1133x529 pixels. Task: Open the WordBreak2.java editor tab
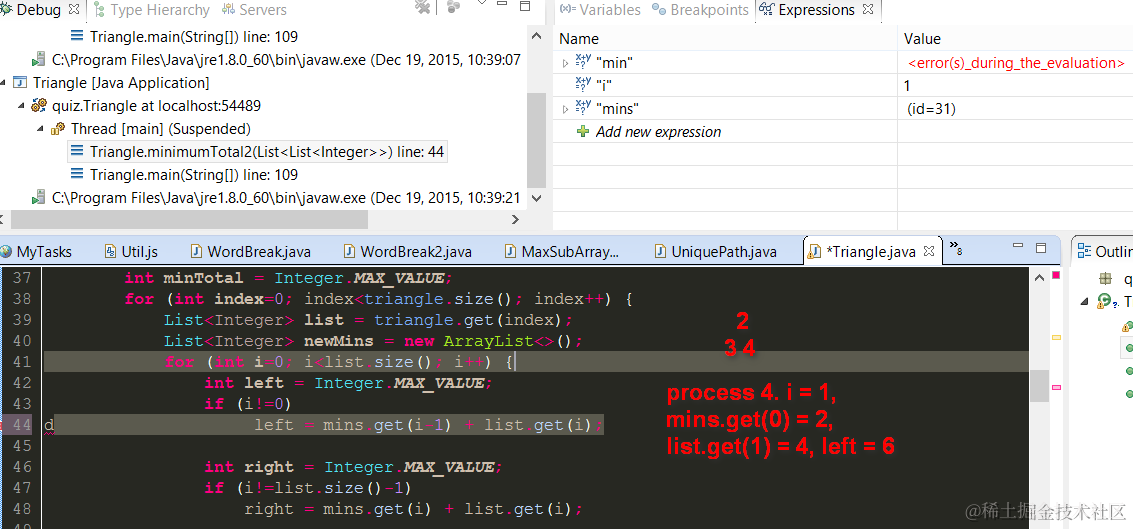[x=408, y=251]
